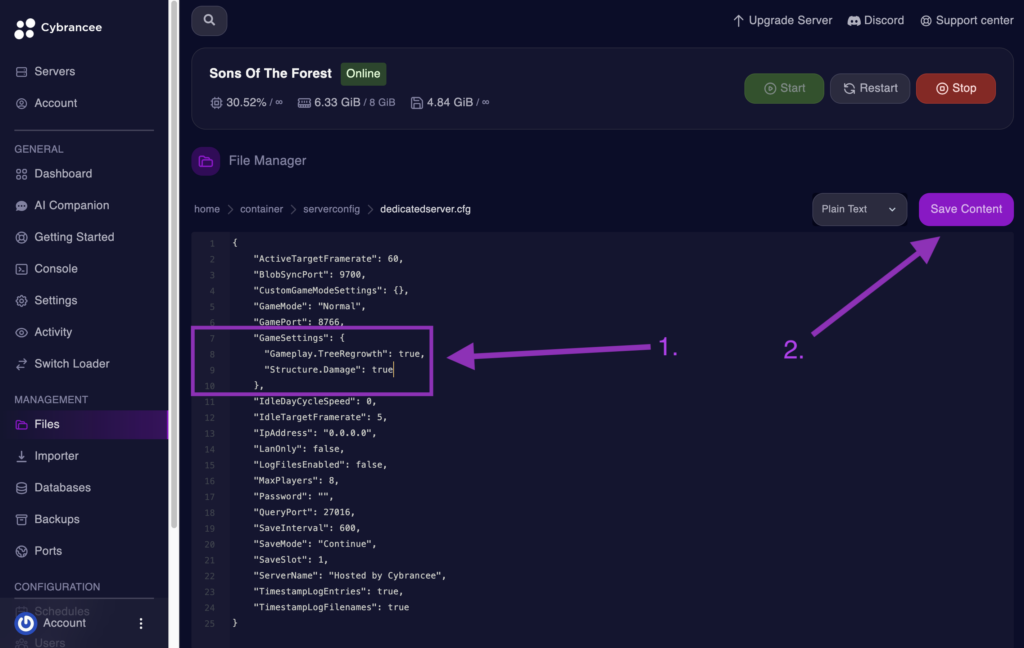Click the "ActiveTargetFramerate": 60 line
The height and width of the screenshot is (648, 1024).
328,259
